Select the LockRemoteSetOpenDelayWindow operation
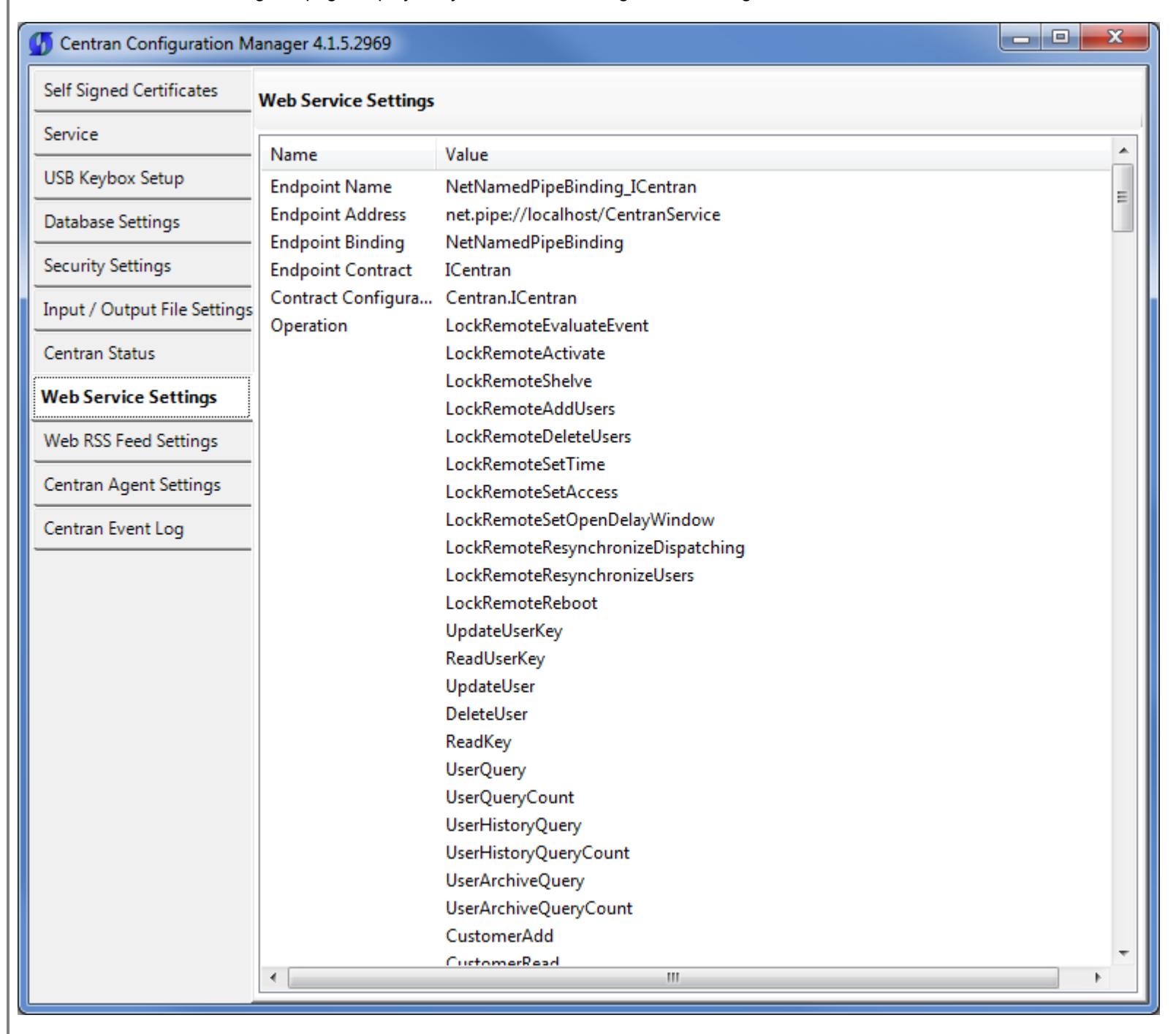The width and height of the screenshot is (1176, 1034). pos(580,520)
